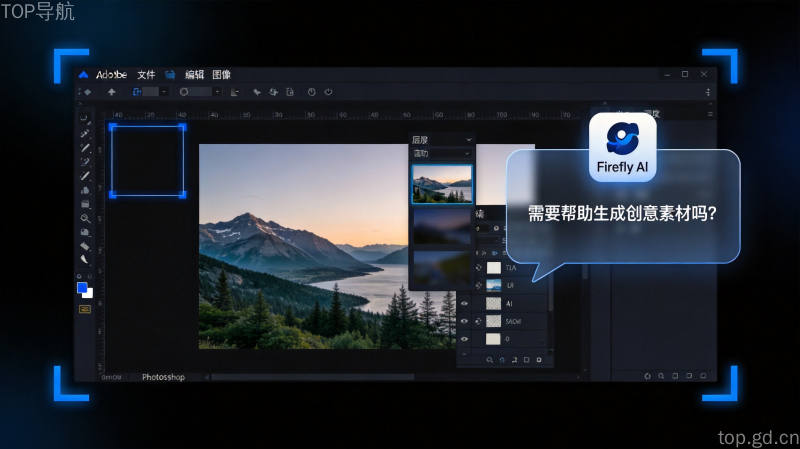Open the Adobe menu item
Viewport: 800px width, 449px height.
(111, 74)
